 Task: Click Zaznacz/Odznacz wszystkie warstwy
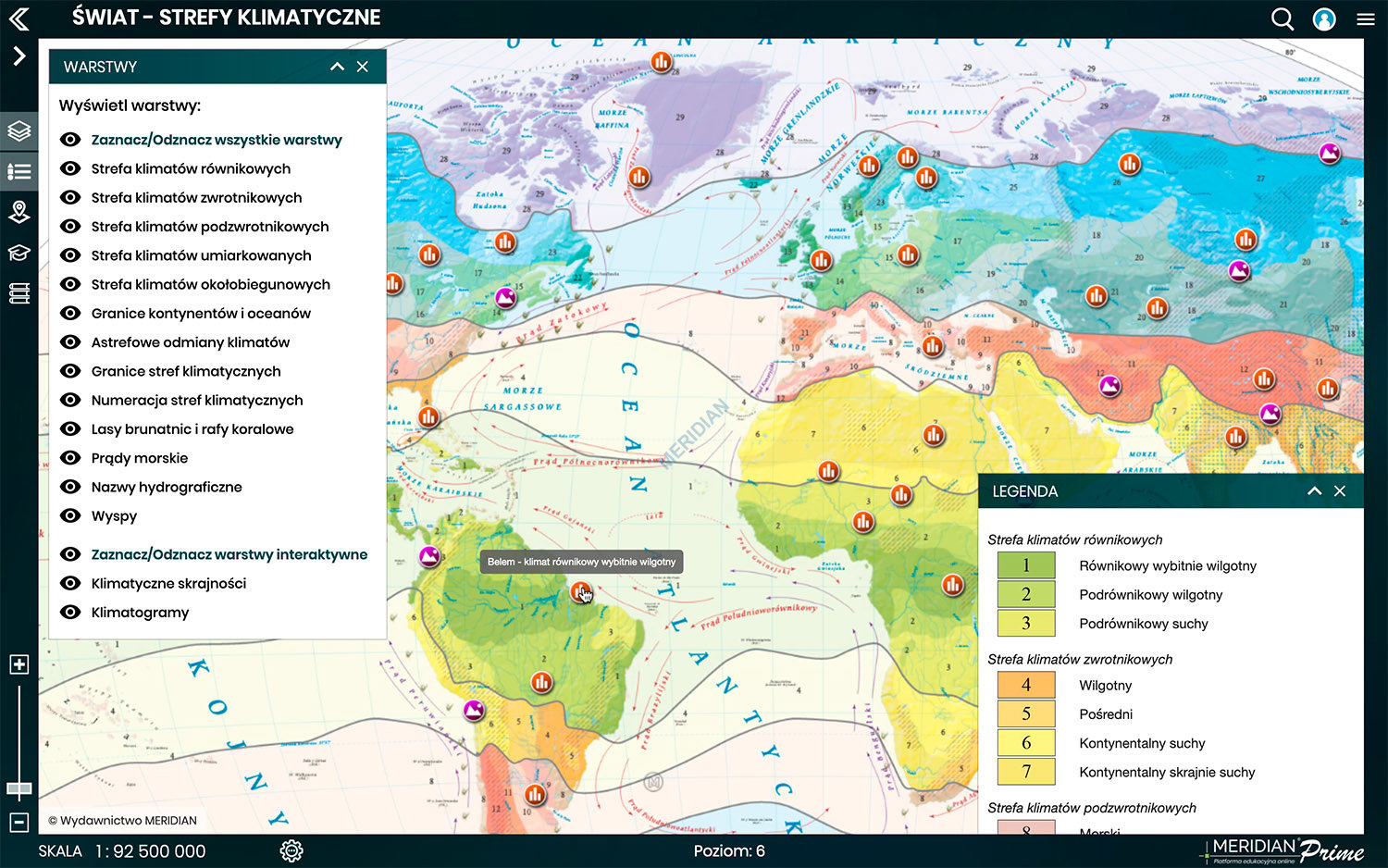pyautogui.click(x=217, y=140)
